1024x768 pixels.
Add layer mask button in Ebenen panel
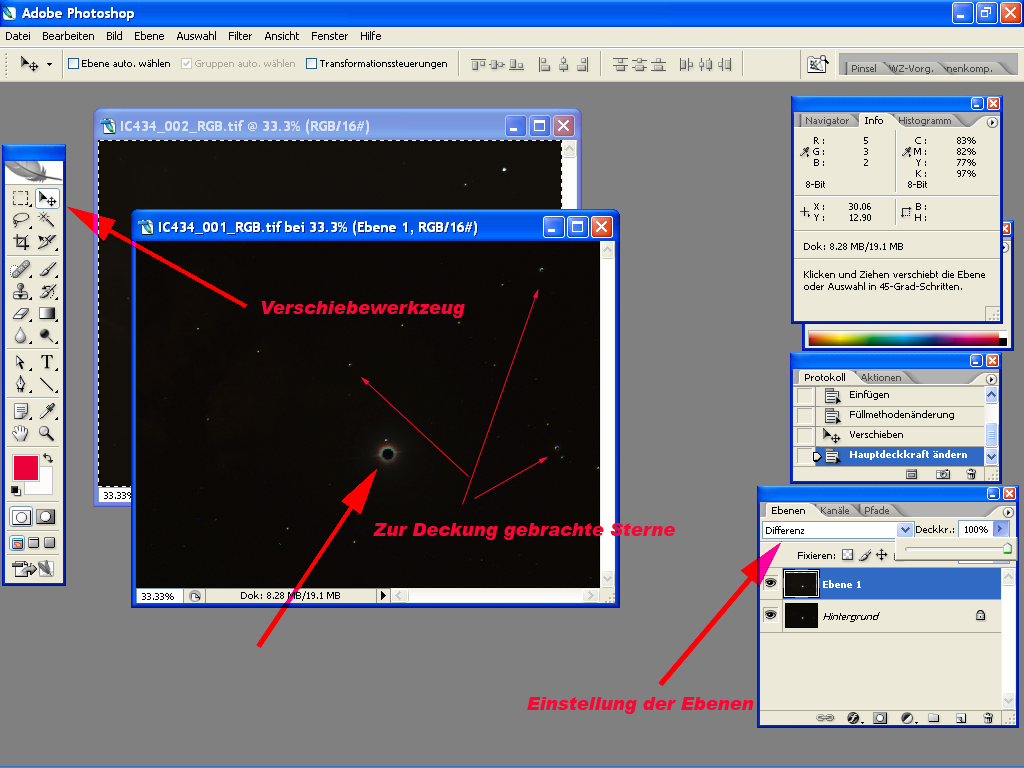click(x=880, y=718)
